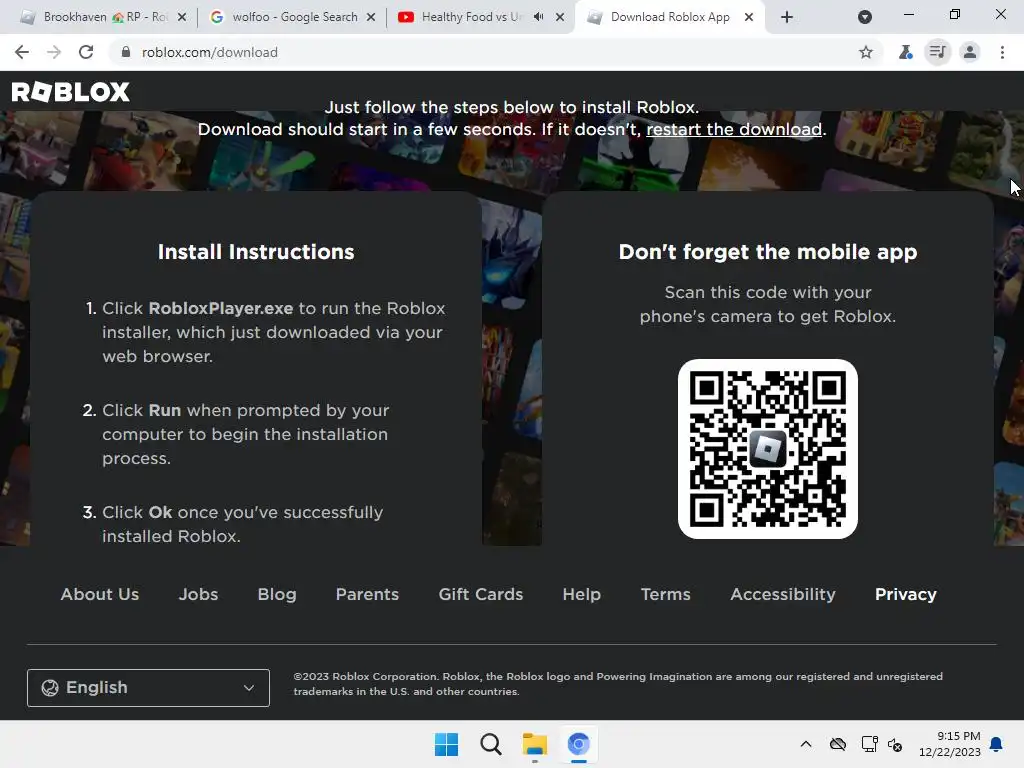This screenshot has height=768, width=1024.
Task: Open Windows Start menu
Action: 447,744
